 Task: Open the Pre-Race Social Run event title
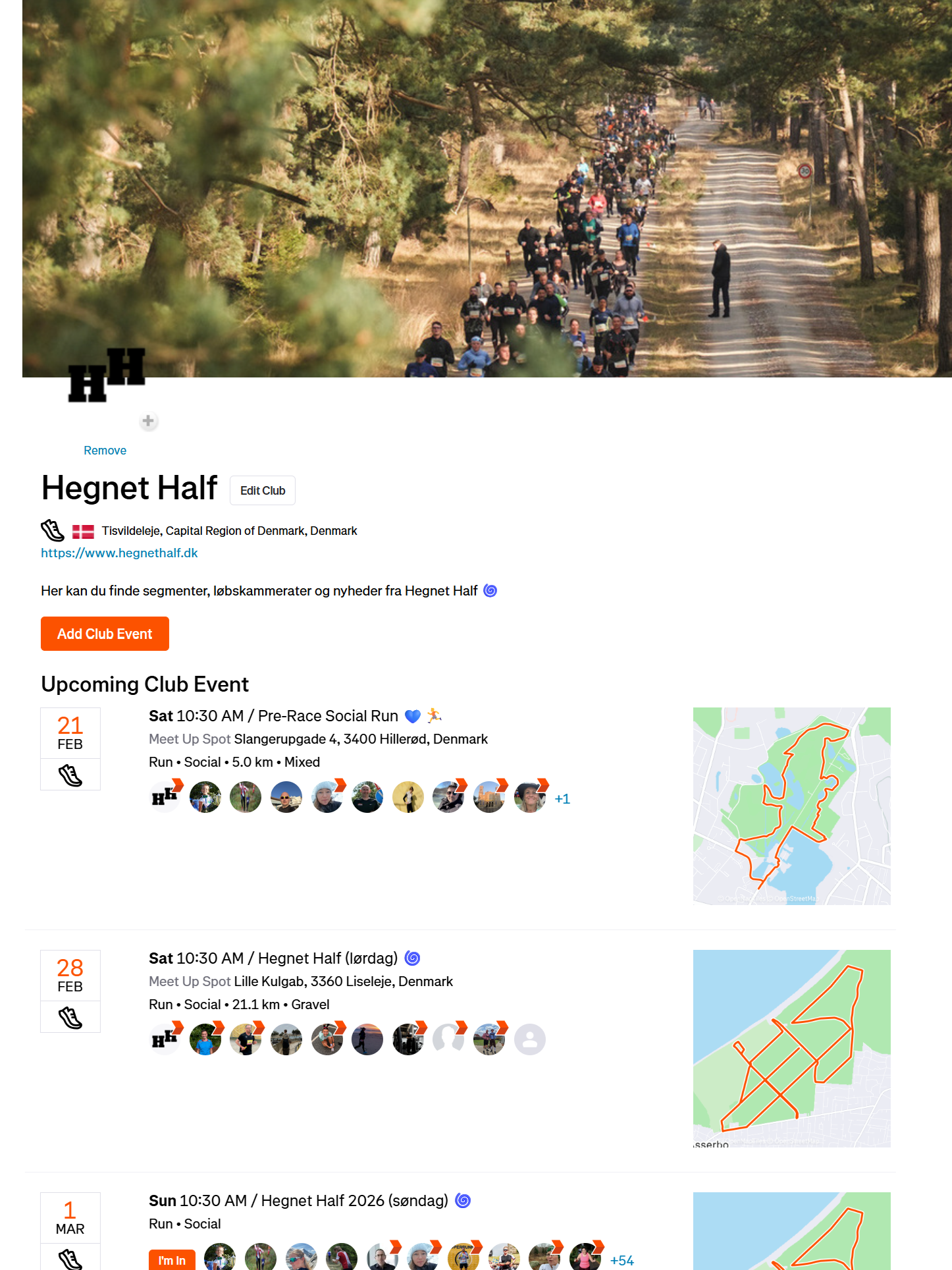click(x=328, y=716)
